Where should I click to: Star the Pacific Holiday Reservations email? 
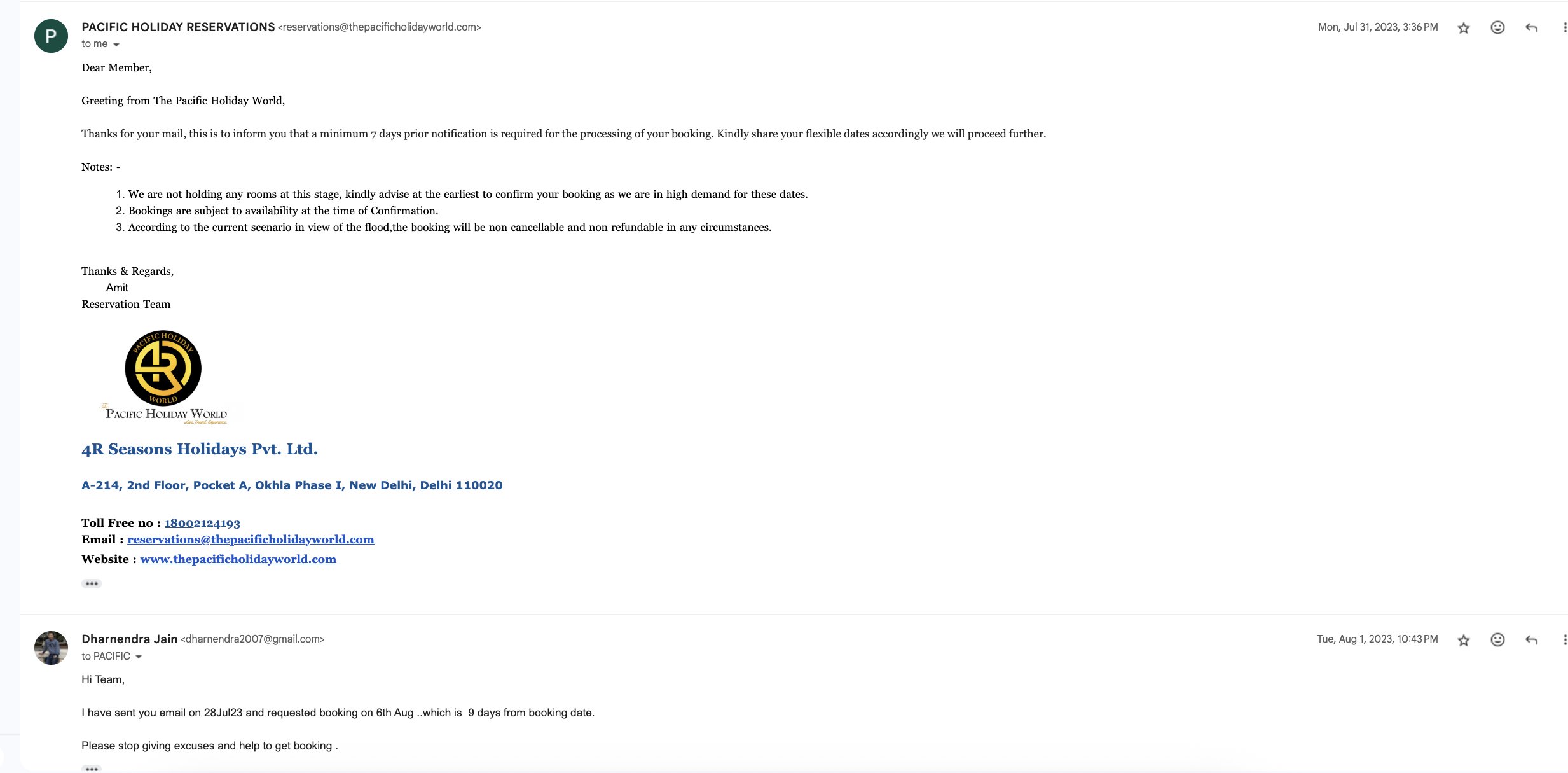(1464, 28)
